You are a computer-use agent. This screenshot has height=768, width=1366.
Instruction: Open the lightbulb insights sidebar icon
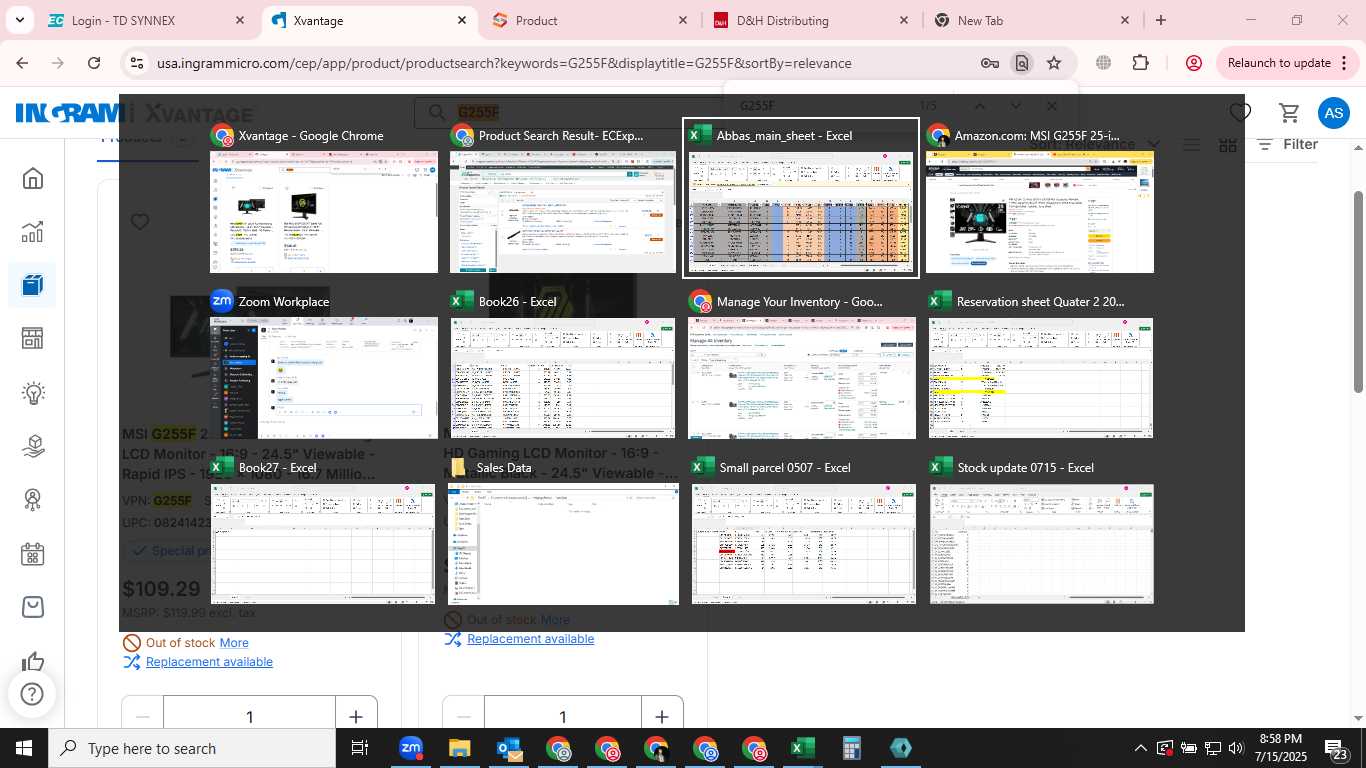(33, 392)
